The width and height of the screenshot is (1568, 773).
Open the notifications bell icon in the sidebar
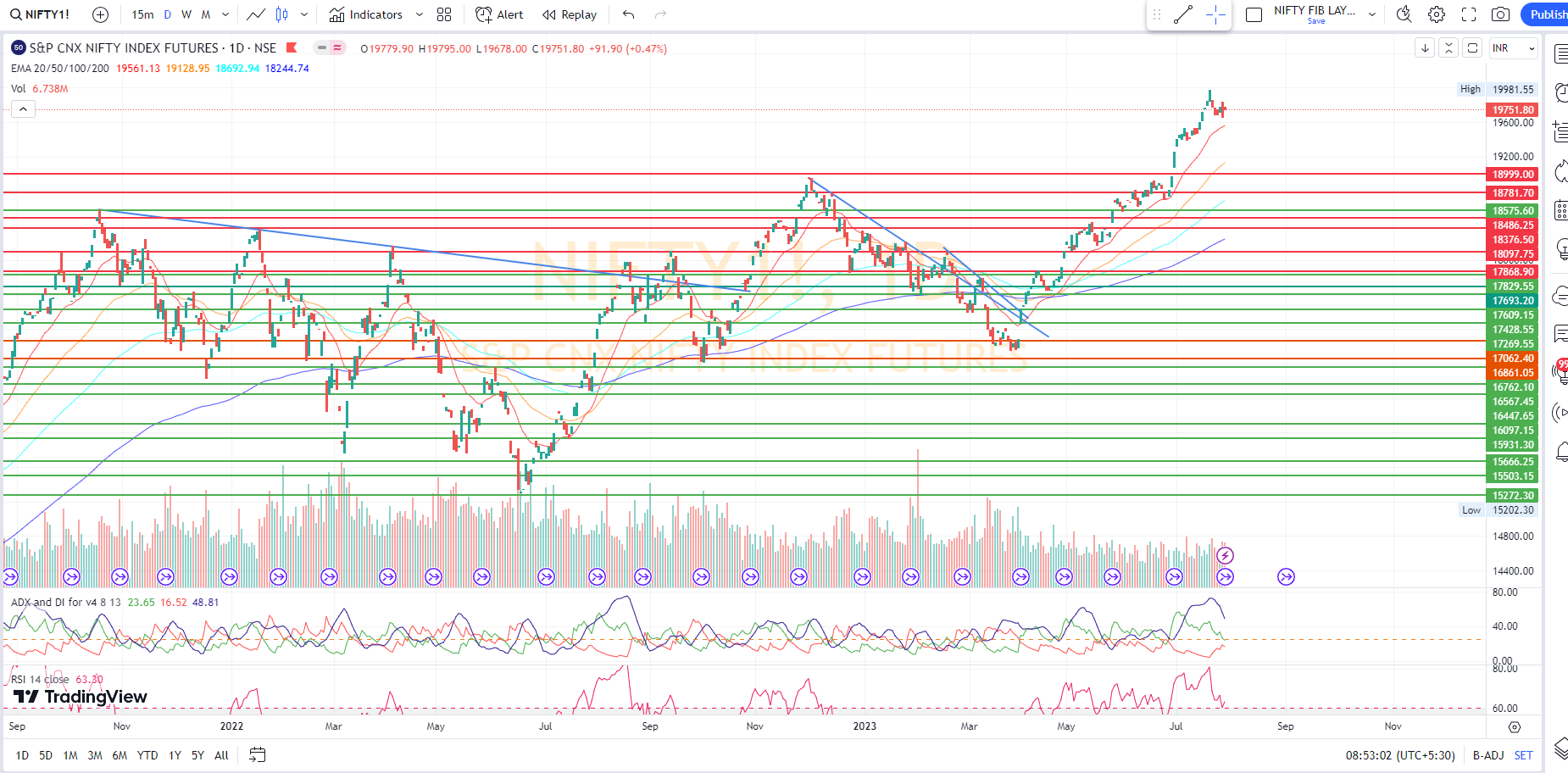(1560, 452)
